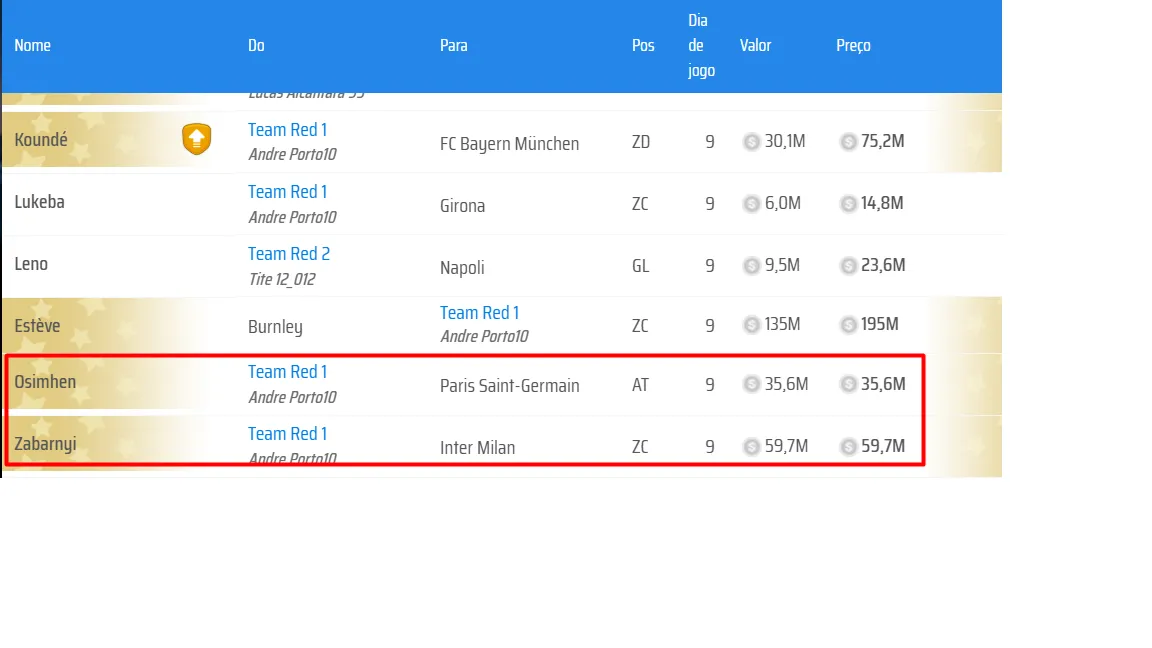Sort by the Pos column header
The width and height of the screenshot is (1152, 648).
pyautogui.click(x=643, y=46)
